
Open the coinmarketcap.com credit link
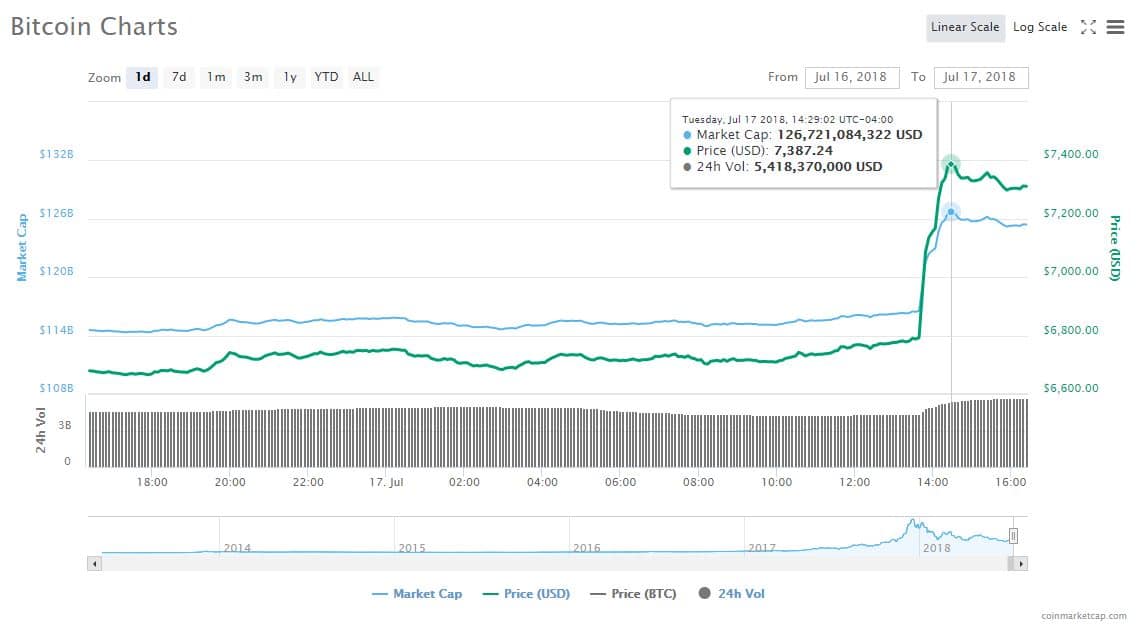pos(1083,616)
